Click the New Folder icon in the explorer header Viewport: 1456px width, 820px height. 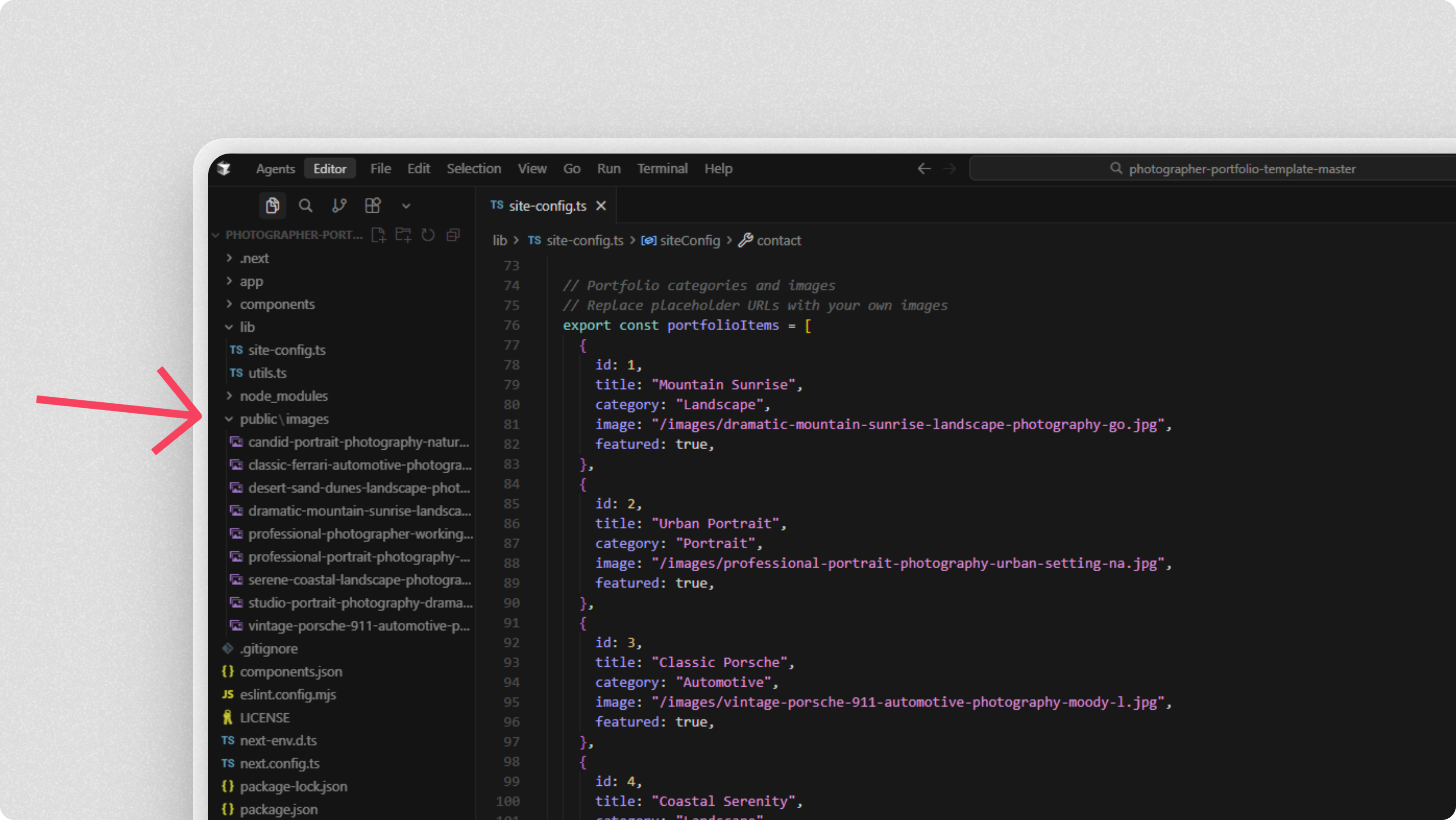[403, 235]
